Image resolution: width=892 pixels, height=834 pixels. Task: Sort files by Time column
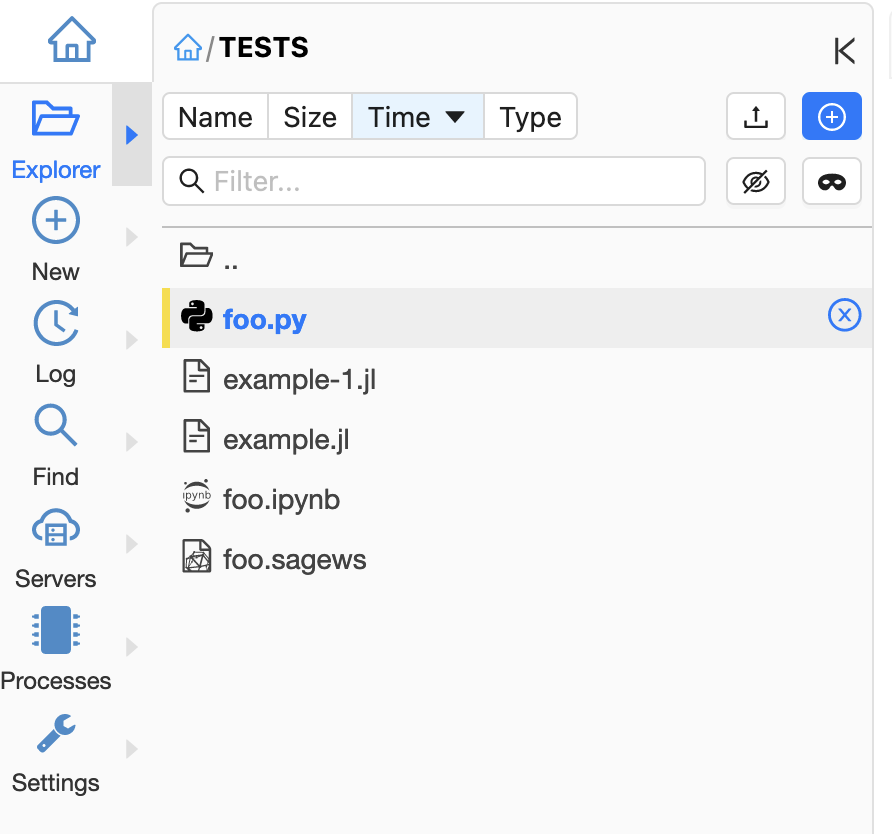(417, 117)
